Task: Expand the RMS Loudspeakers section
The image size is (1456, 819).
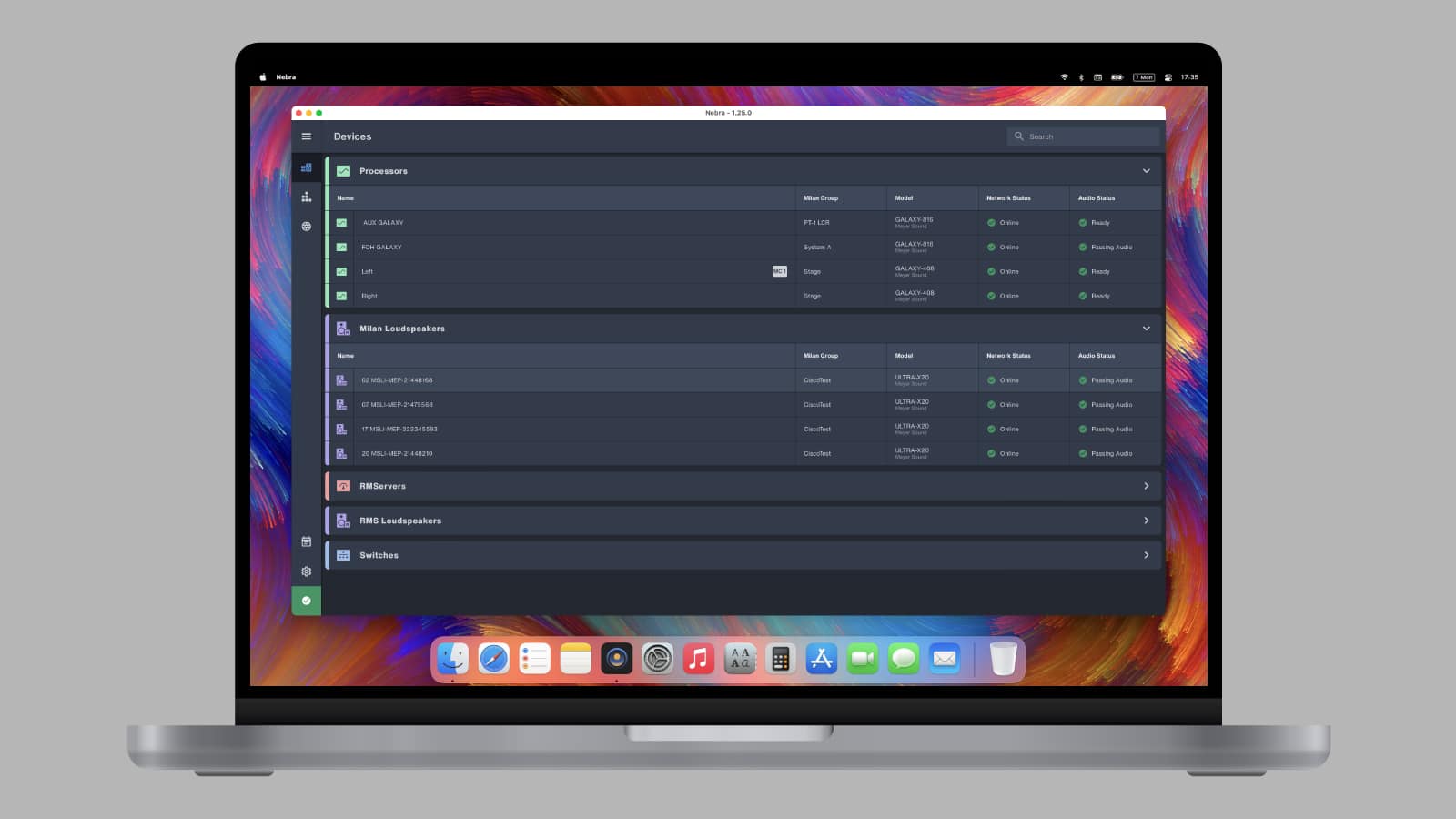Action: click(x=1146, y=520)
